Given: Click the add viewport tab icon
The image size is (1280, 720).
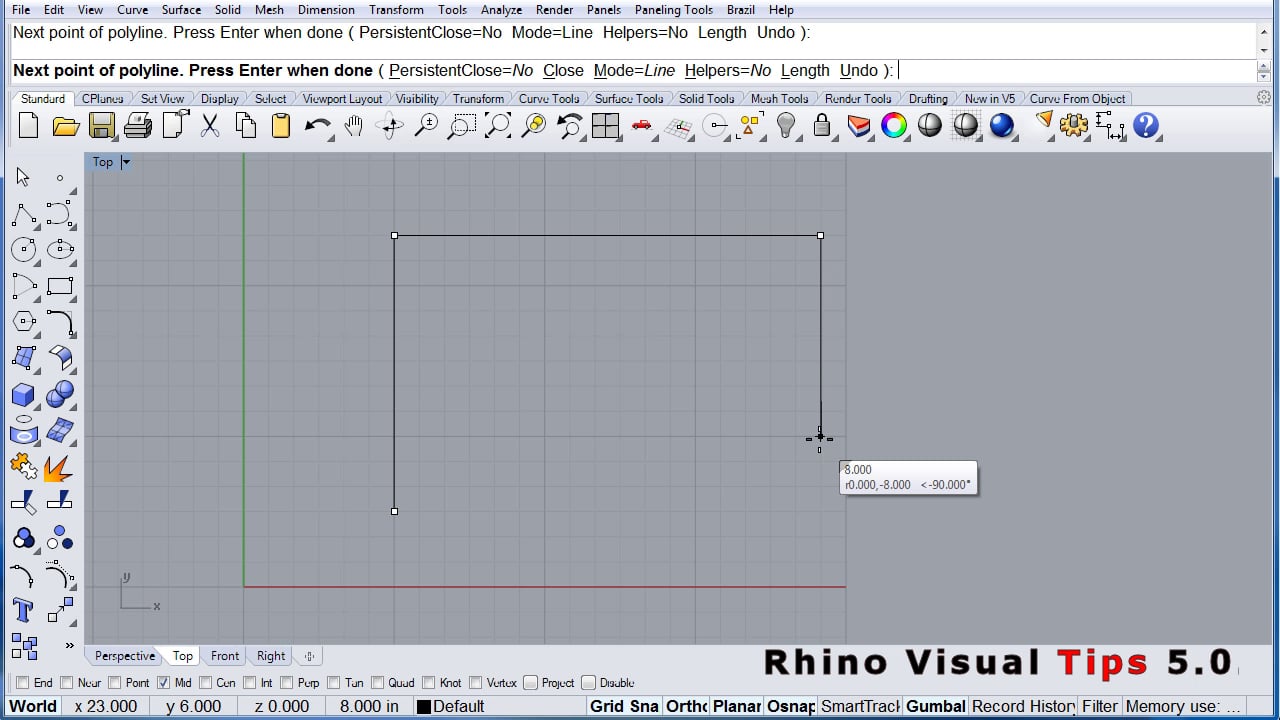Looking at the screenshot, I should (x=309, y=656).
